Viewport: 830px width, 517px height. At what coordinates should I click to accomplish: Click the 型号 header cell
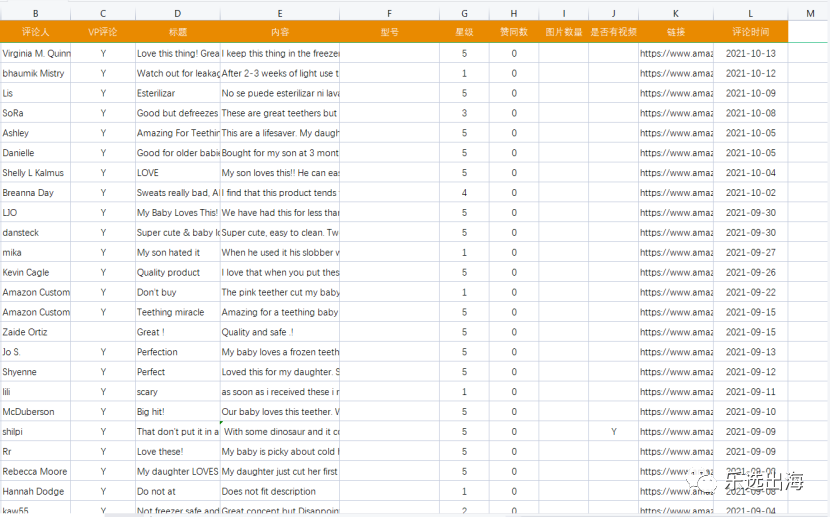[x=389, y=32]
